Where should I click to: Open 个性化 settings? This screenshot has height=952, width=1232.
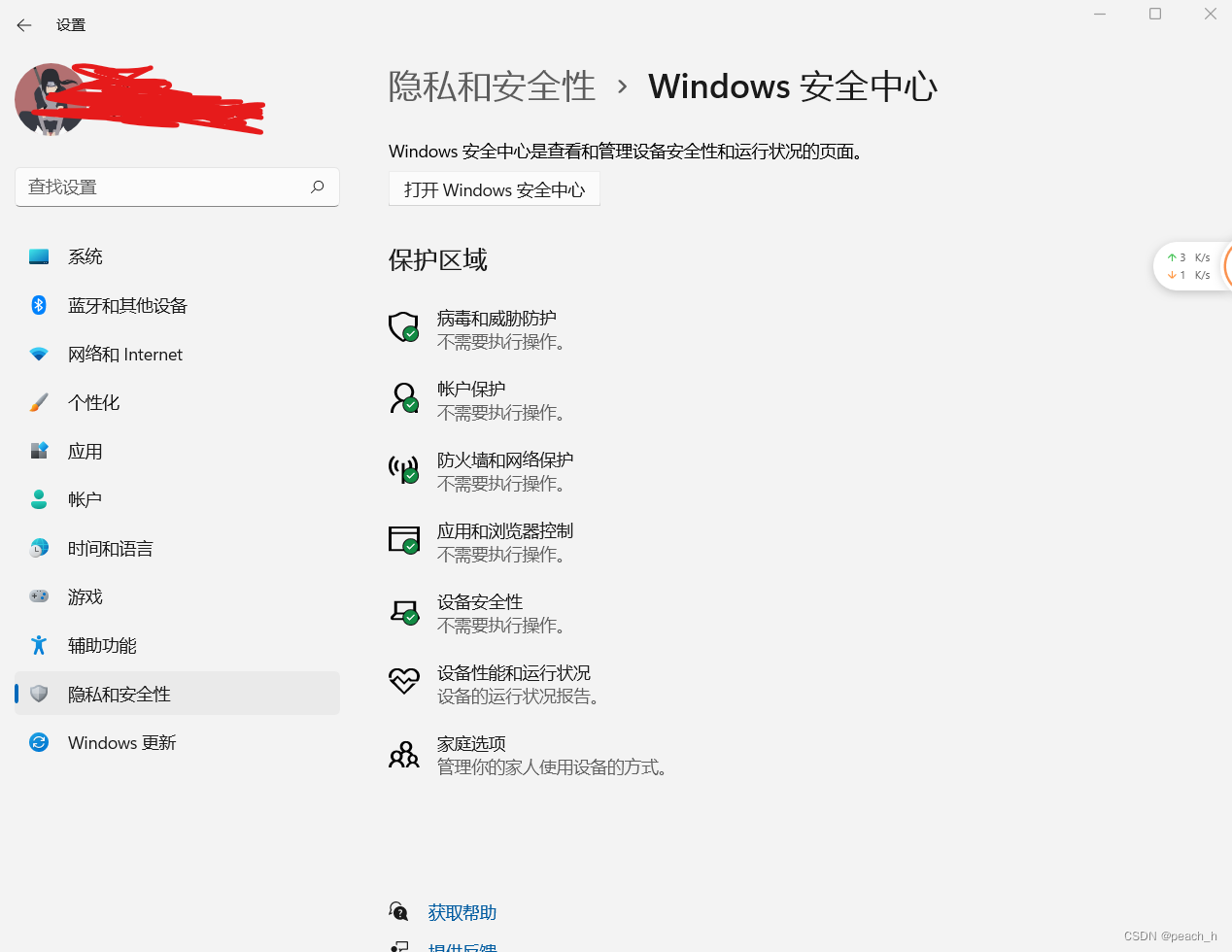[177, 402]
